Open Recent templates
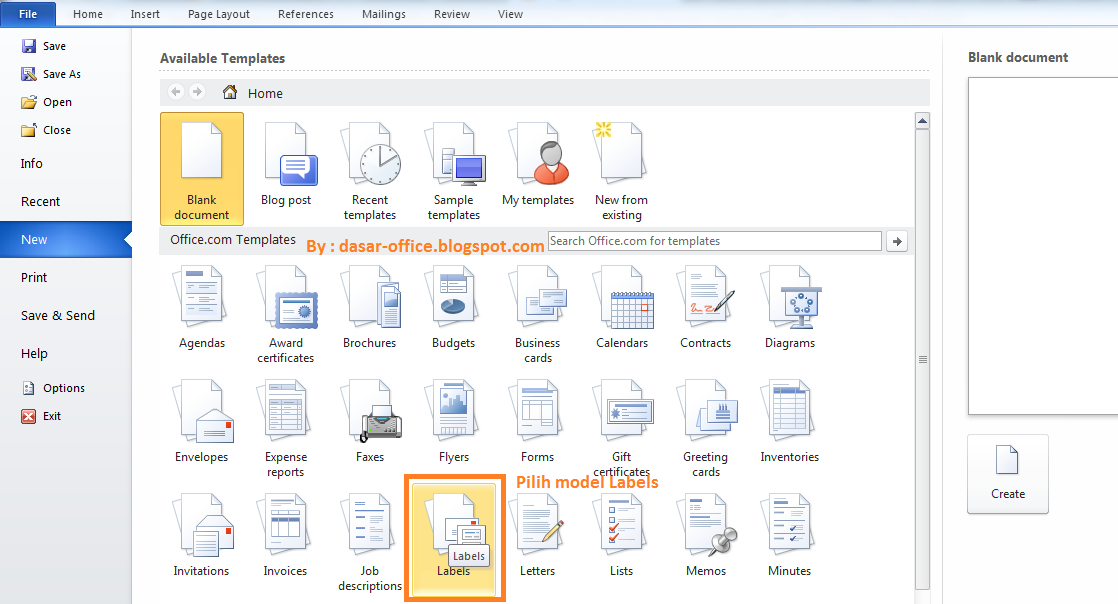This screenshot has height=604, width=1118. click(369, 169)
